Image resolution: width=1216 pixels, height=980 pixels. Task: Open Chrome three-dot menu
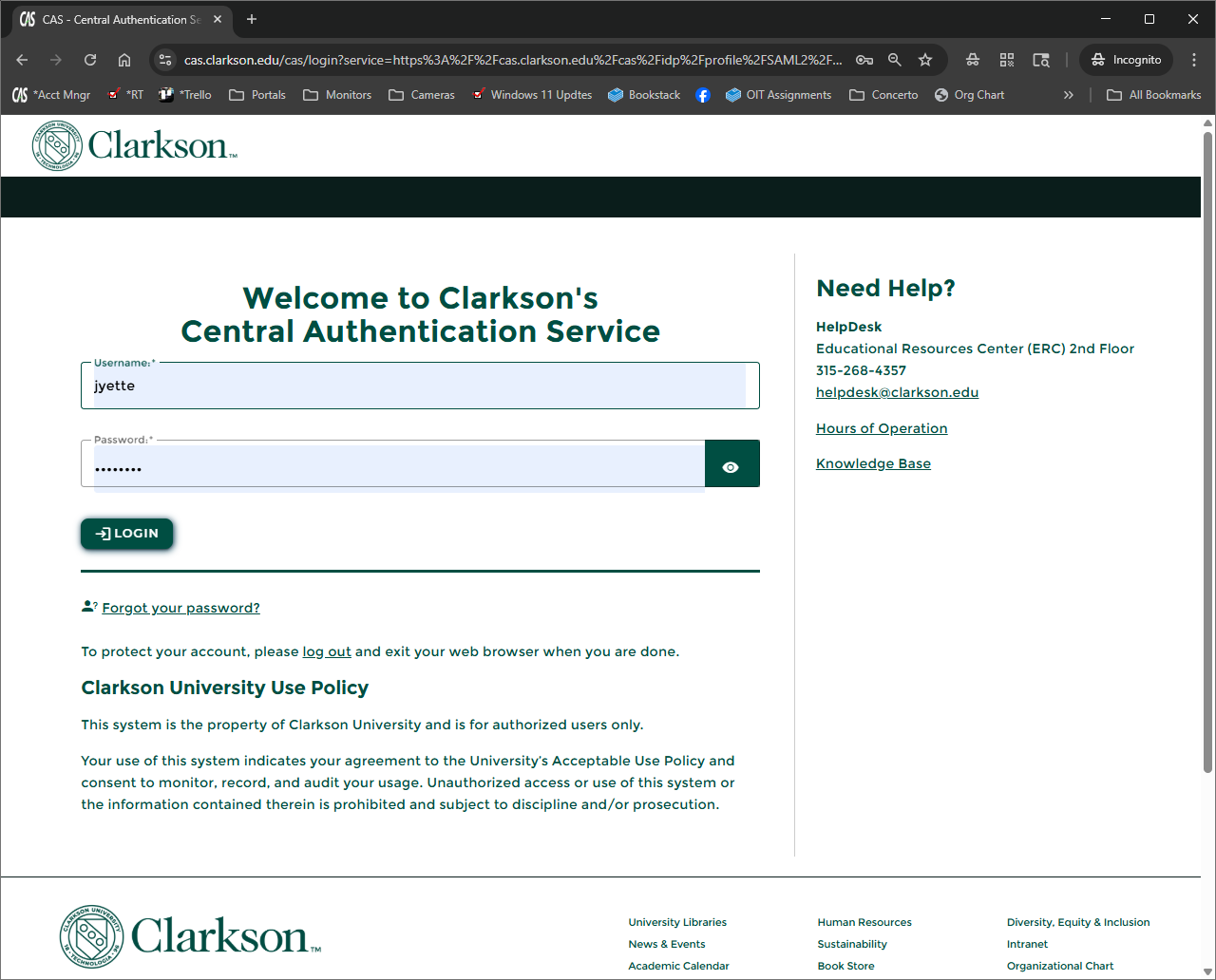(x=1194, y=60)
